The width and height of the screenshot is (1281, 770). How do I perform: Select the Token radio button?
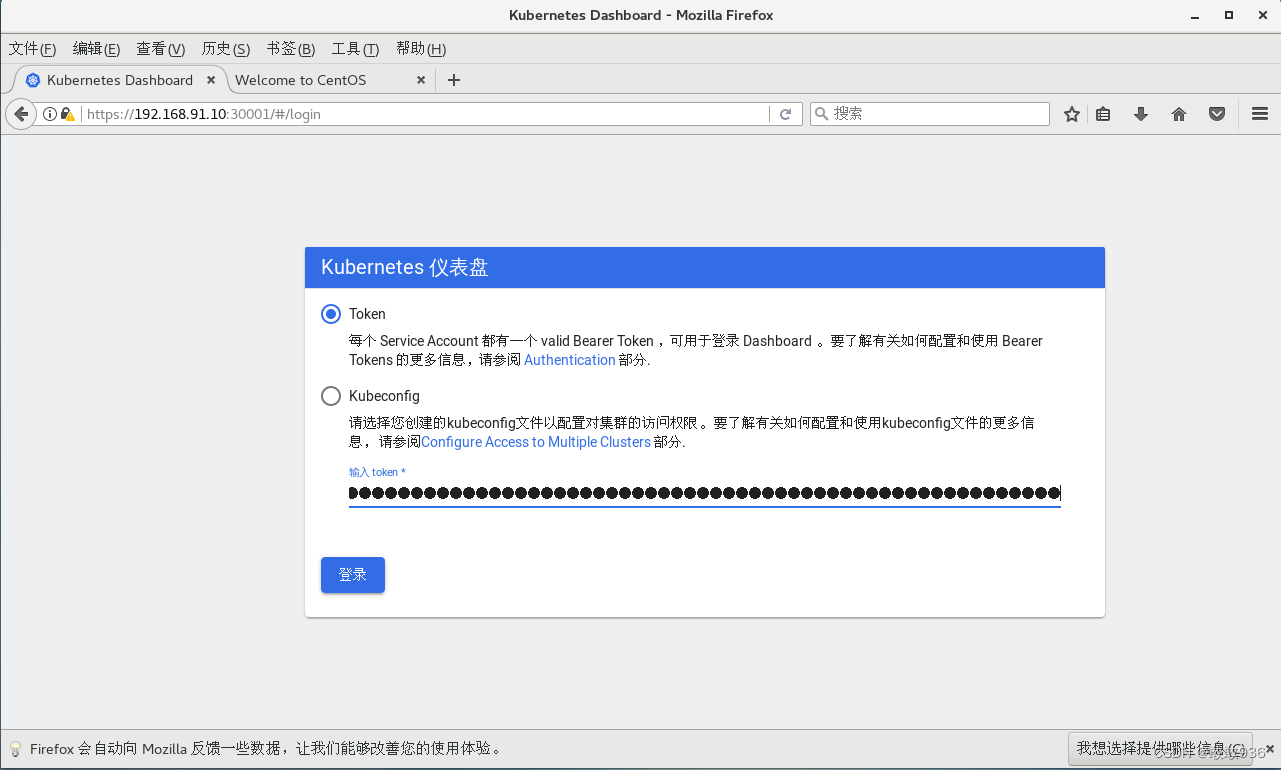tap(331, 314)
